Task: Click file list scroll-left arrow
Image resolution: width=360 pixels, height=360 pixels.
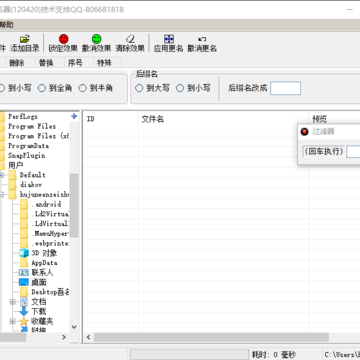Action: [x=88, y=337]
